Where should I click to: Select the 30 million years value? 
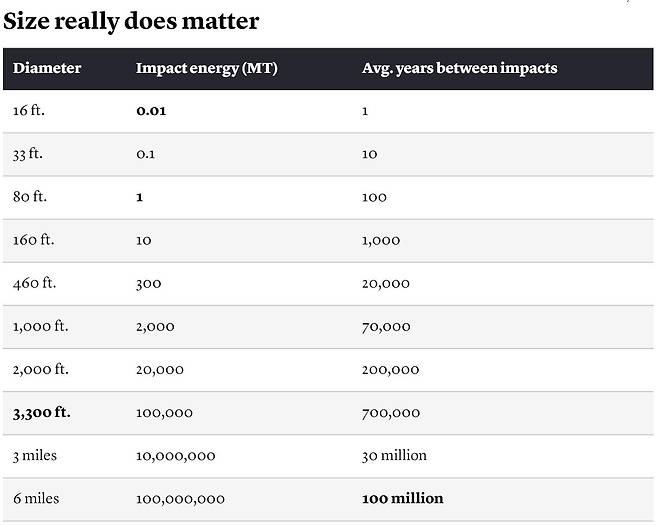(x=394, y=456)
